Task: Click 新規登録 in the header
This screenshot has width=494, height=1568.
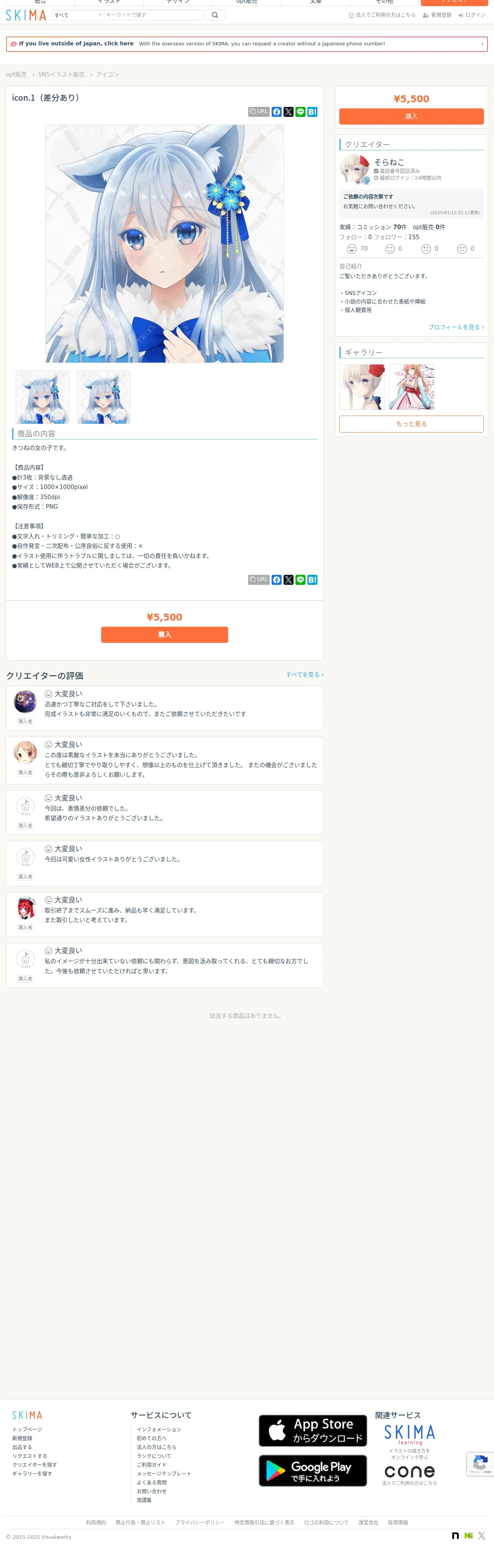Action: click(437, 15)
